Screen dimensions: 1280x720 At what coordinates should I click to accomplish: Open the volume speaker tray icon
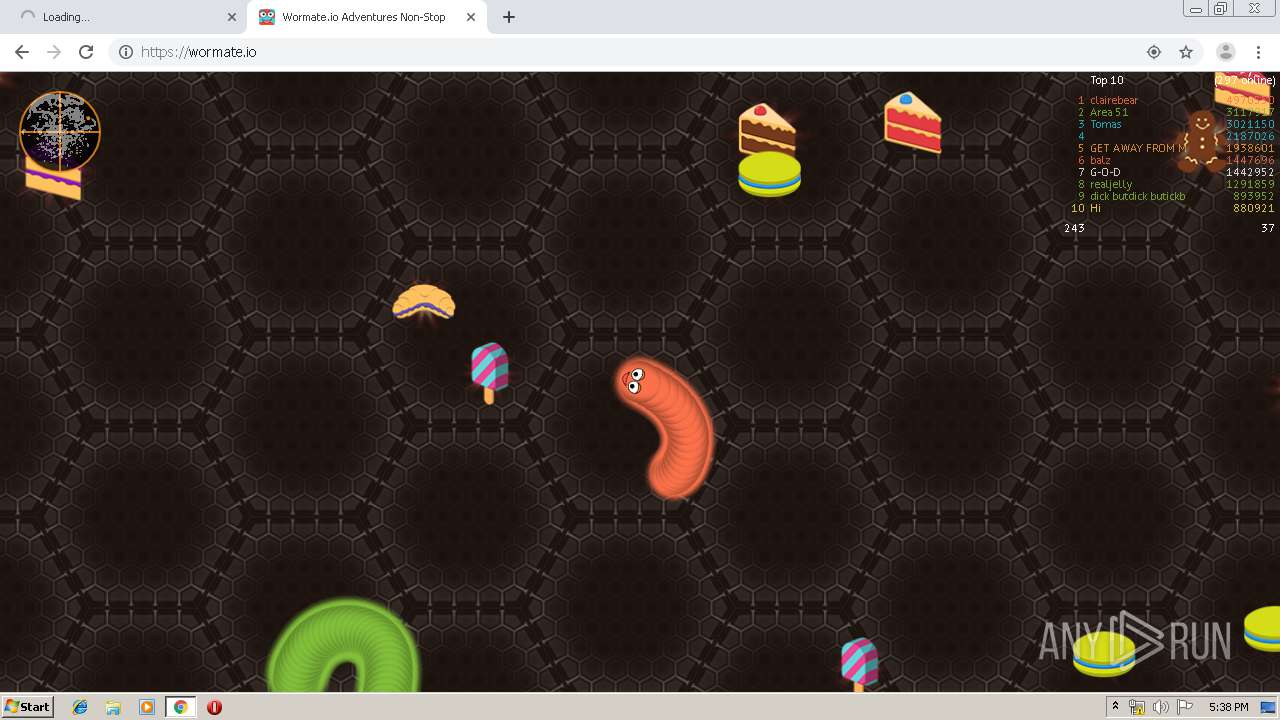coord(1160,707)
